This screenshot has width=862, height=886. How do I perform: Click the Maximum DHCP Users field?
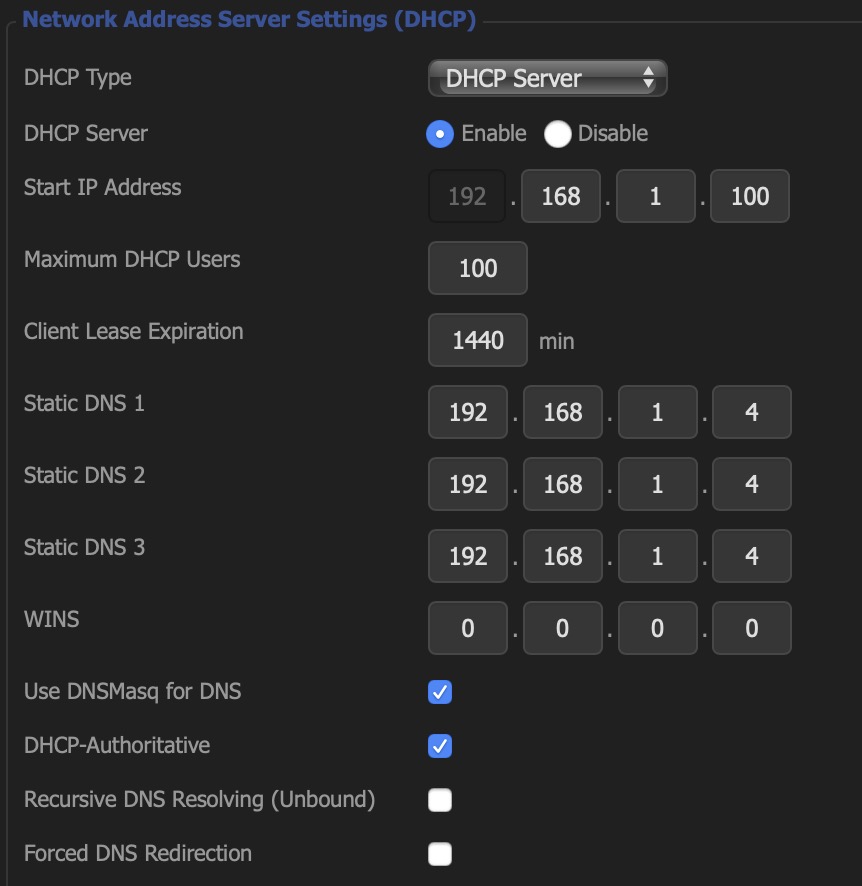(478, 268)
